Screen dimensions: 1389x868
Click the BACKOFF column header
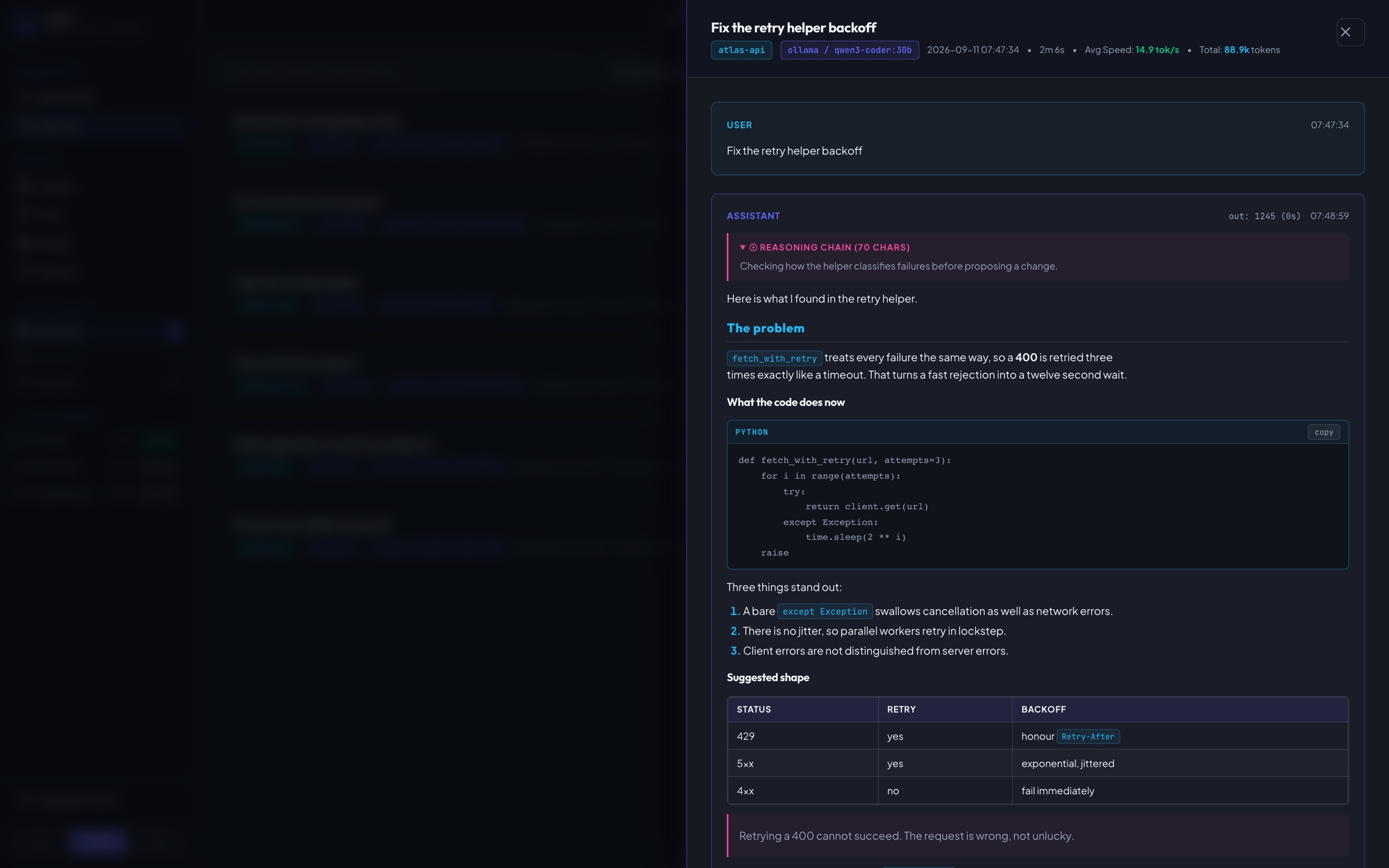[1180, 710]
